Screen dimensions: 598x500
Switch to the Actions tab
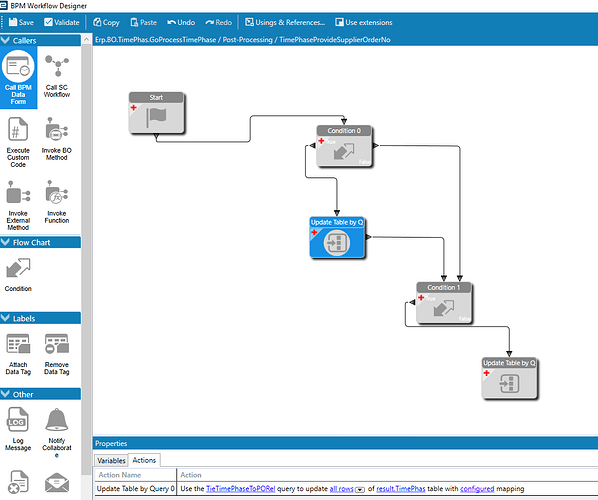point(144,460)
